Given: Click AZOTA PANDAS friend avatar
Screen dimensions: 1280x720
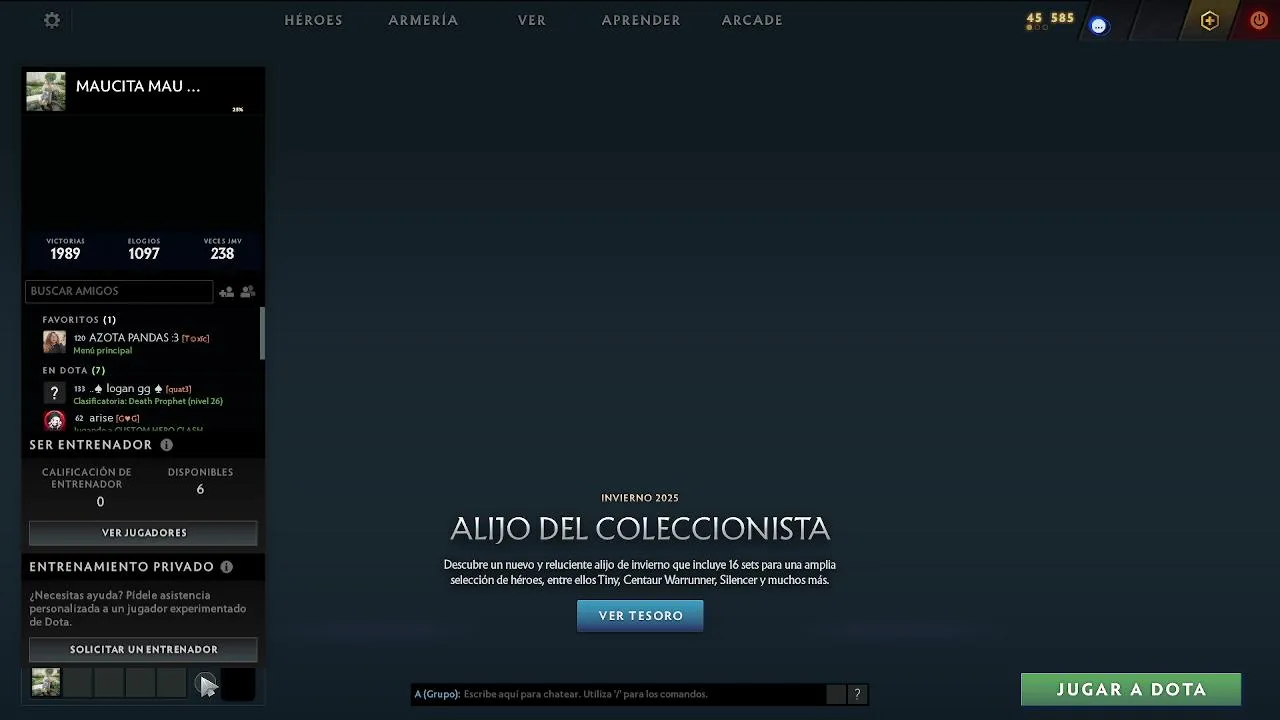Looking at the screenshot, I should 54,342.
